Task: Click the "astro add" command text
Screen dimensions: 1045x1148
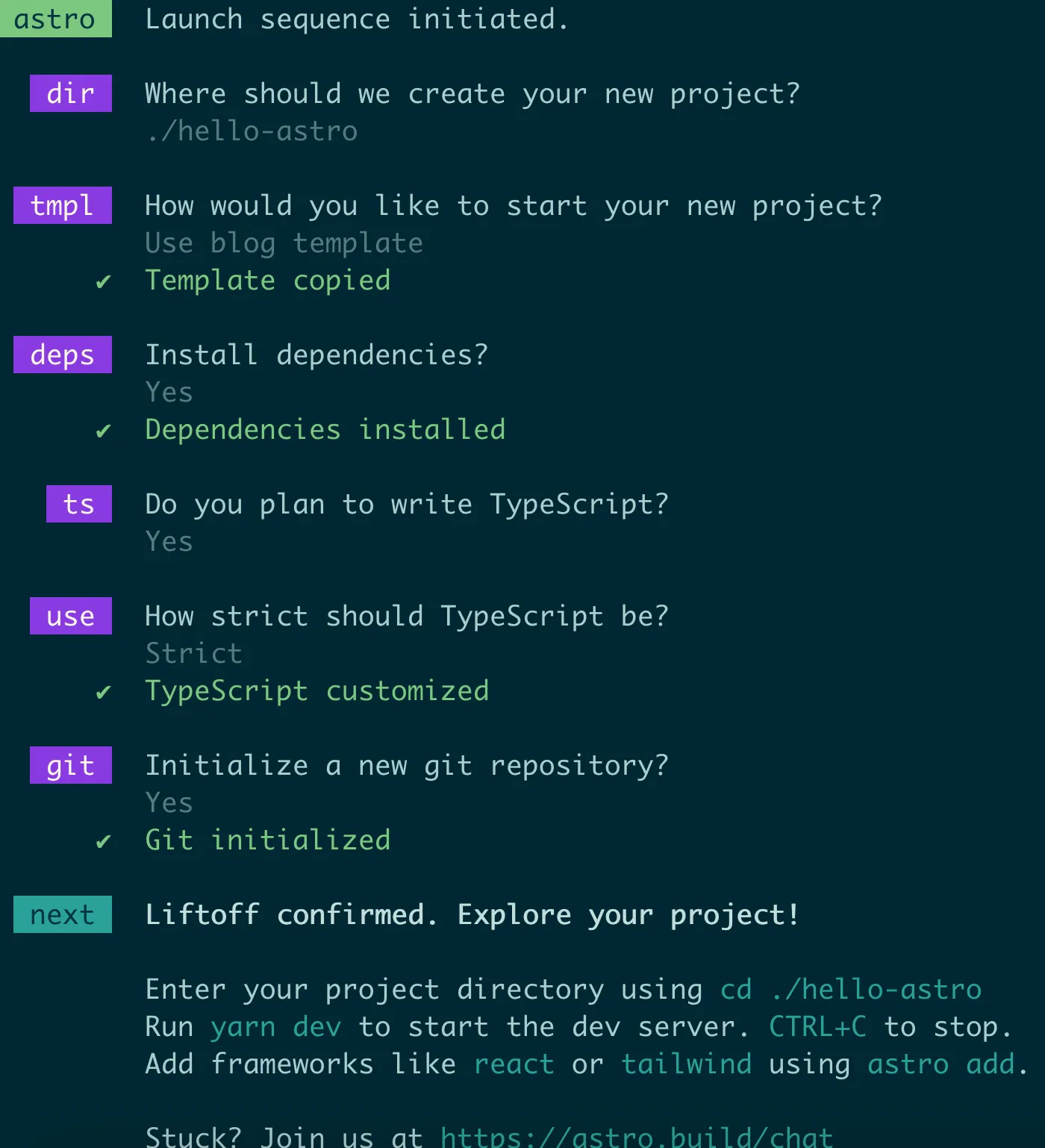Action: coord(941,1064)
